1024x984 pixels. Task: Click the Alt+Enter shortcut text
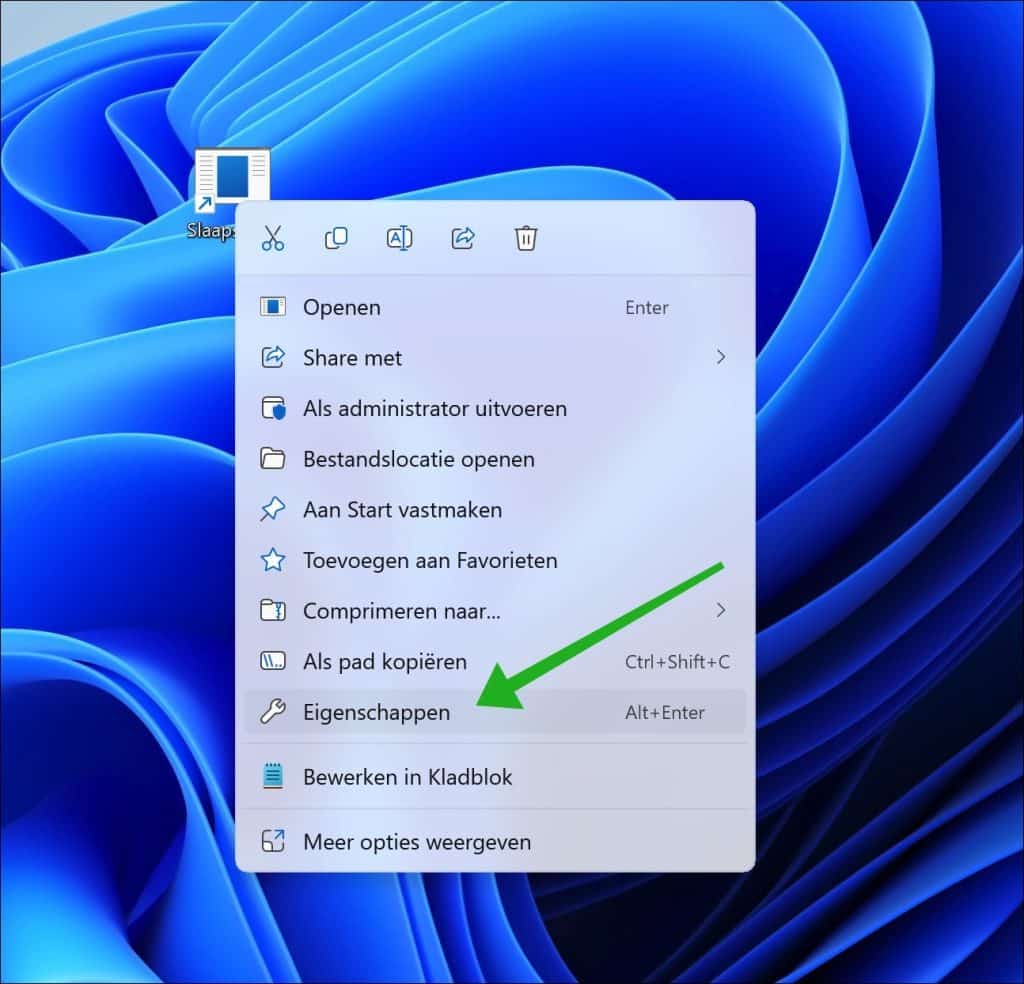(x=665, y=712)
